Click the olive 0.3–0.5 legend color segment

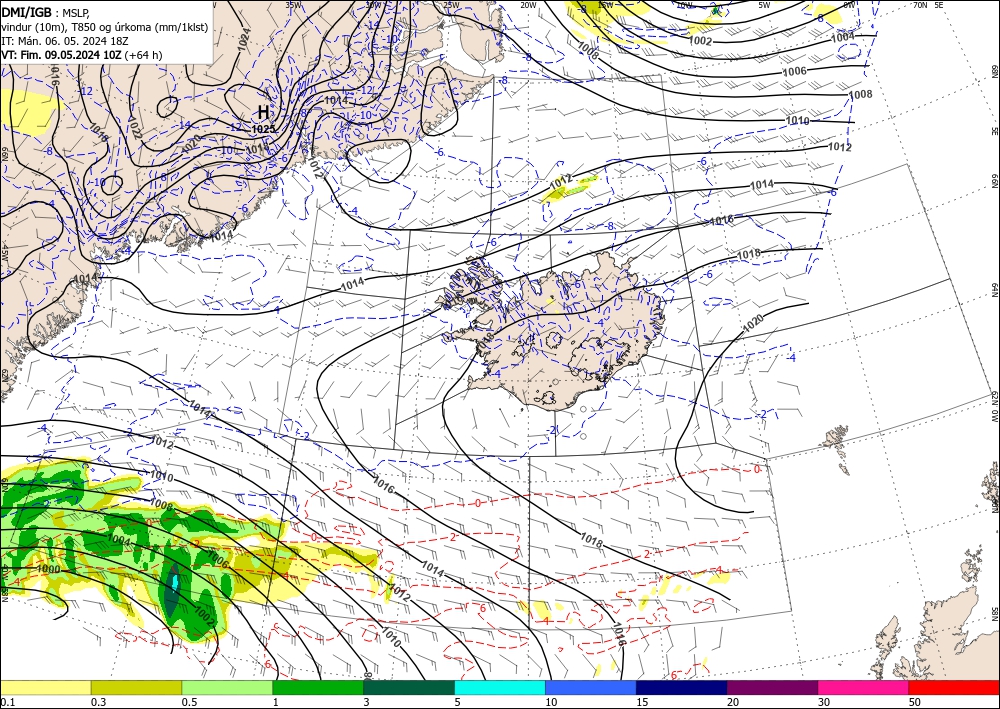(x=136, y=687)
